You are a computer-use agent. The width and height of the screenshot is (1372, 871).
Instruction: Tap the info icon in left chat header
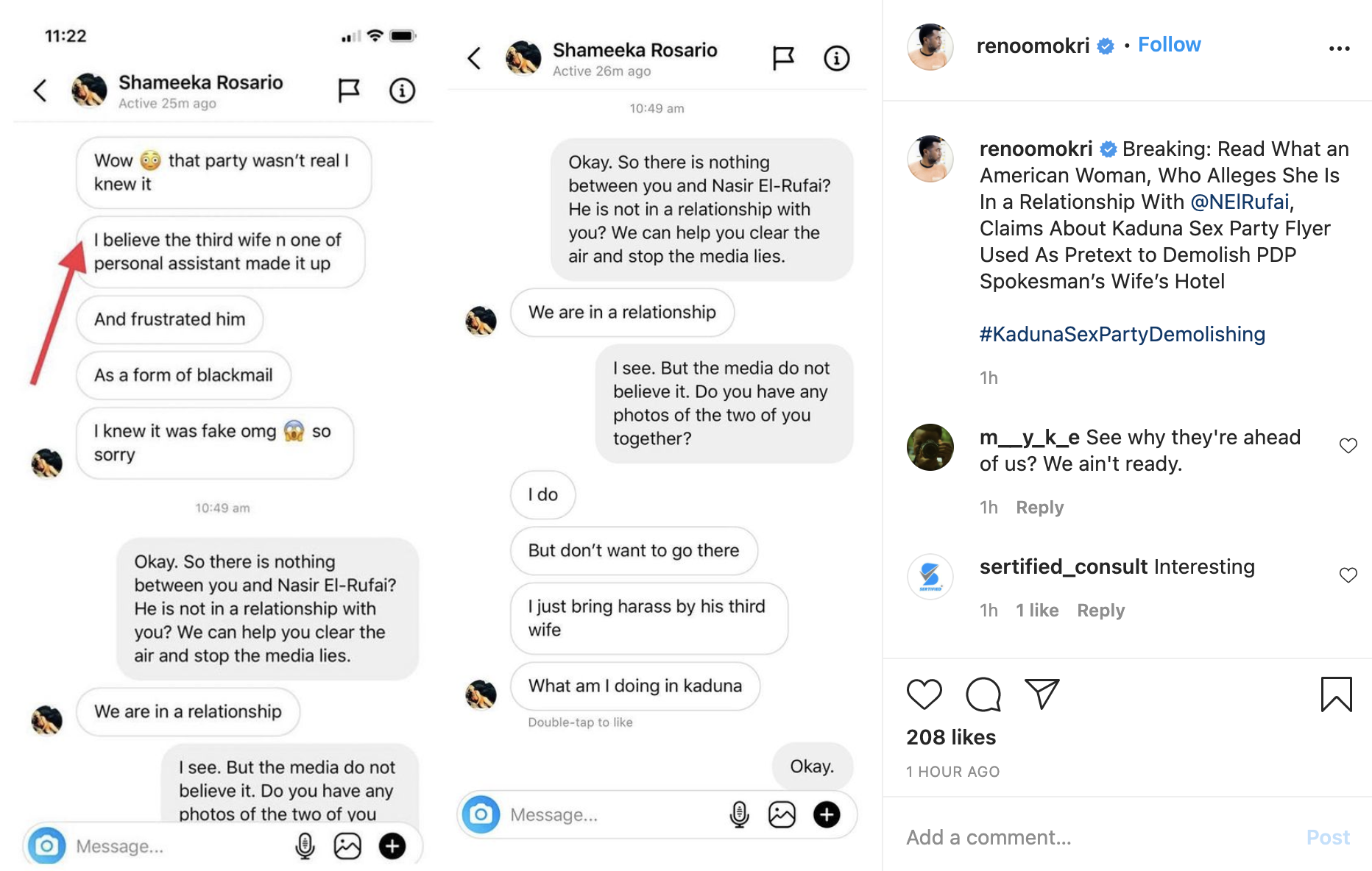(402, 90)
